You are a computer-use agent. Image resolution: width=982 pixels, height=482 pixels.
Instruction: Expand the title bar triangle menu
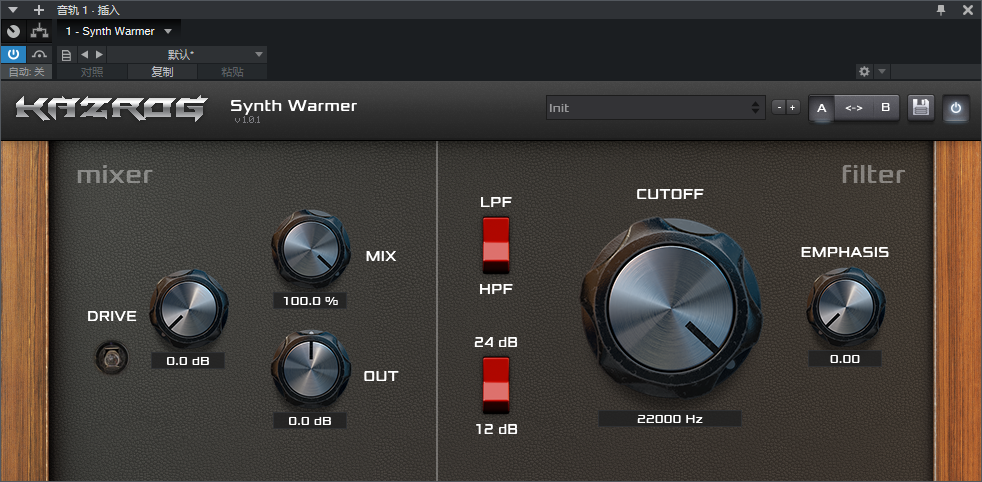tap(13, 9)
